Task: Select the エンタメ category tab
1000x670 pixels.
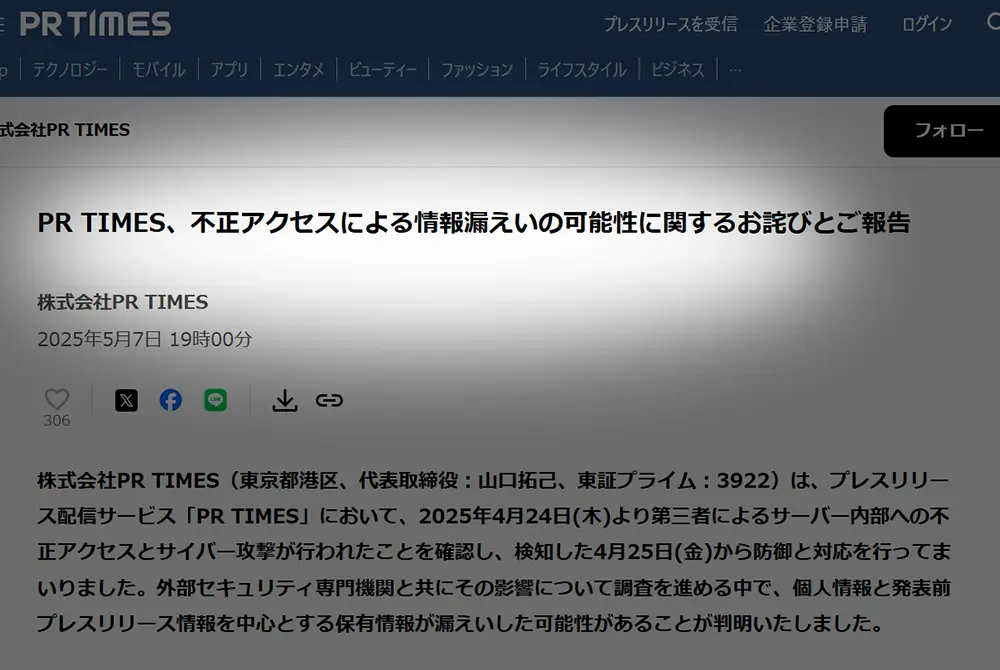Action: pyautogui.click(x=298, y=69)
